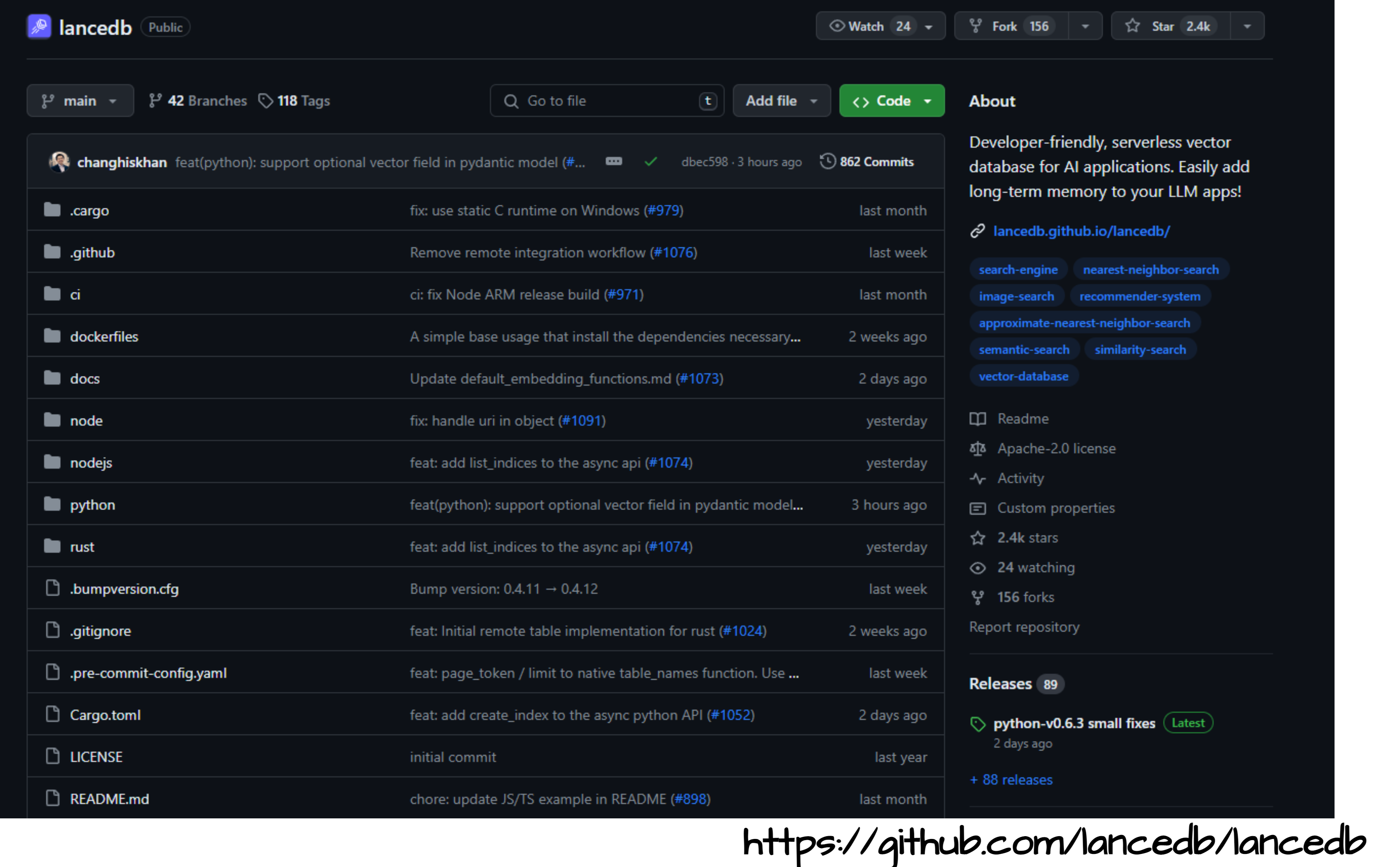
Task: Click the Report repository link
Action: click(1024, 627)
